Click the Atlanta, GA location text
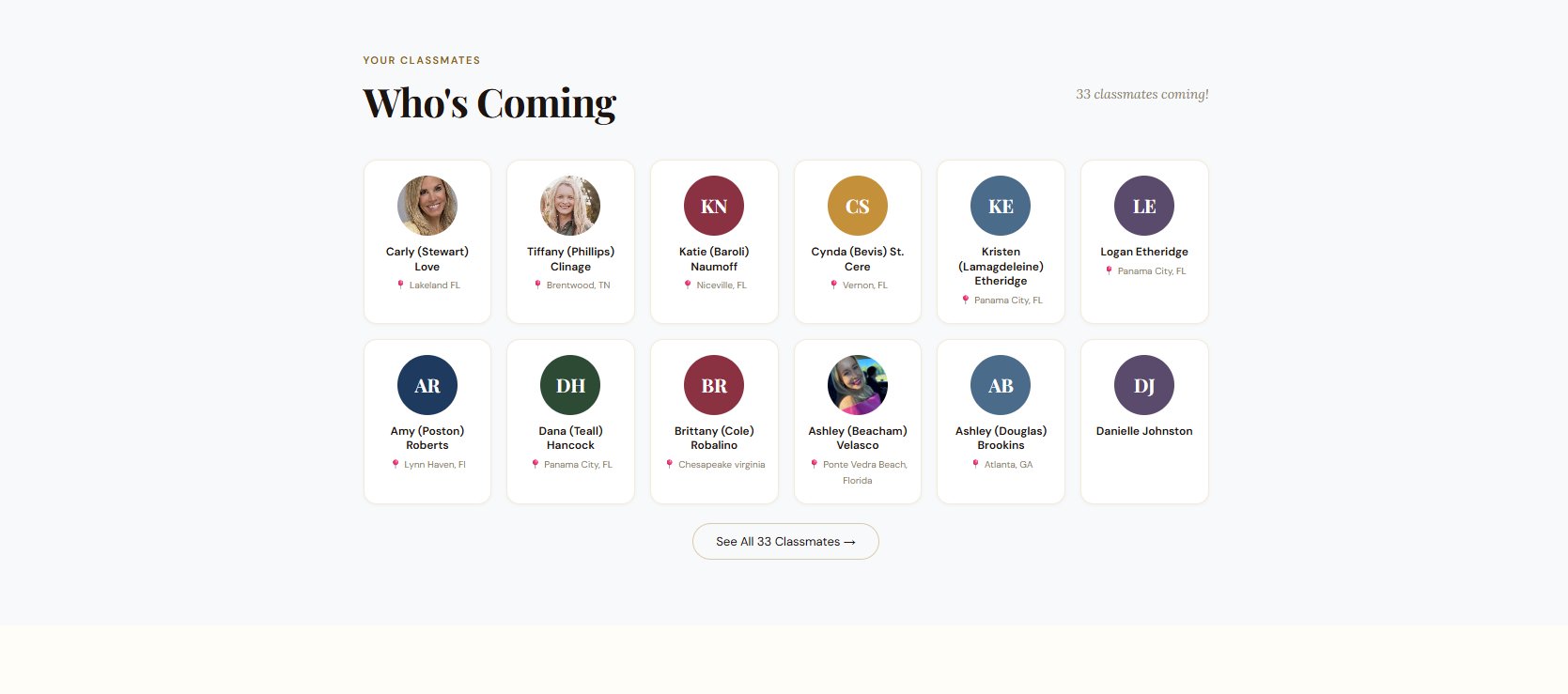Screen dimensions: 1568x694 pos(1008,465)
